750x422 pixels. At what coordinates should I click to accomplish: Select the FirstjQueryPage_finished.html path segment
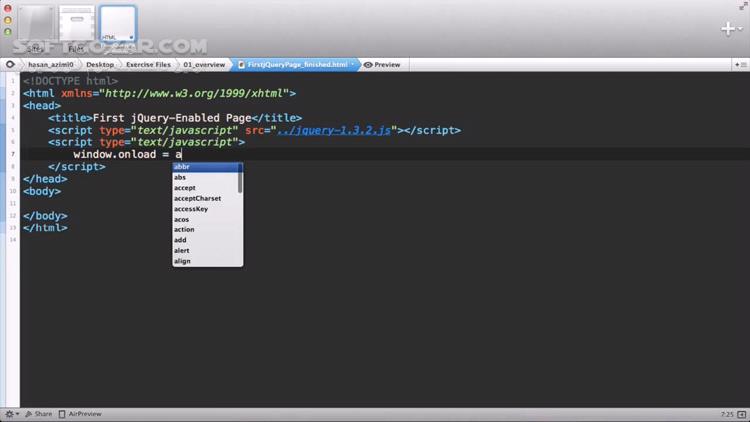298,65
